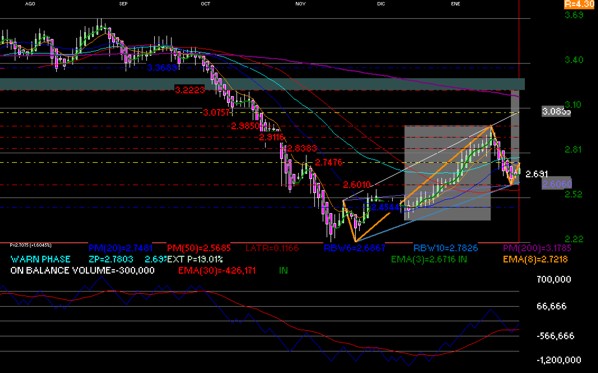Click the -1,200,000 volume scale value
The image size is (598, 373).
coord(559,360)
